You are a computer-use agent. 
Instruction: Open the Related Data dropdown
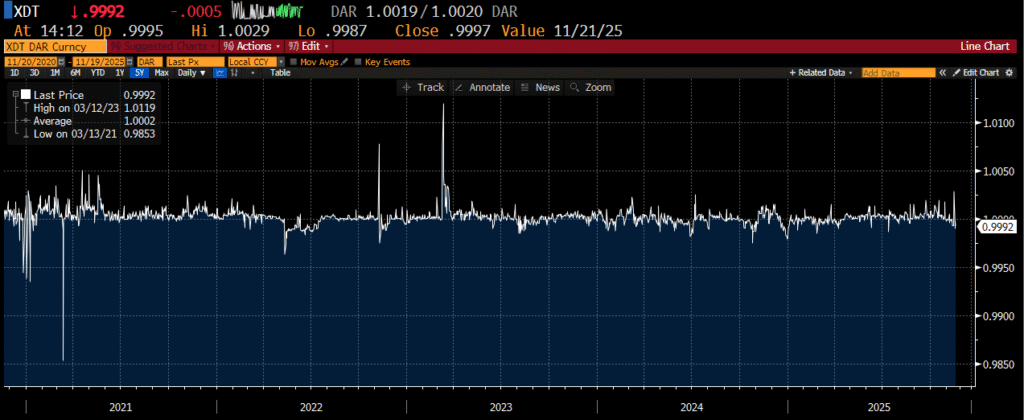coord(822,73)
